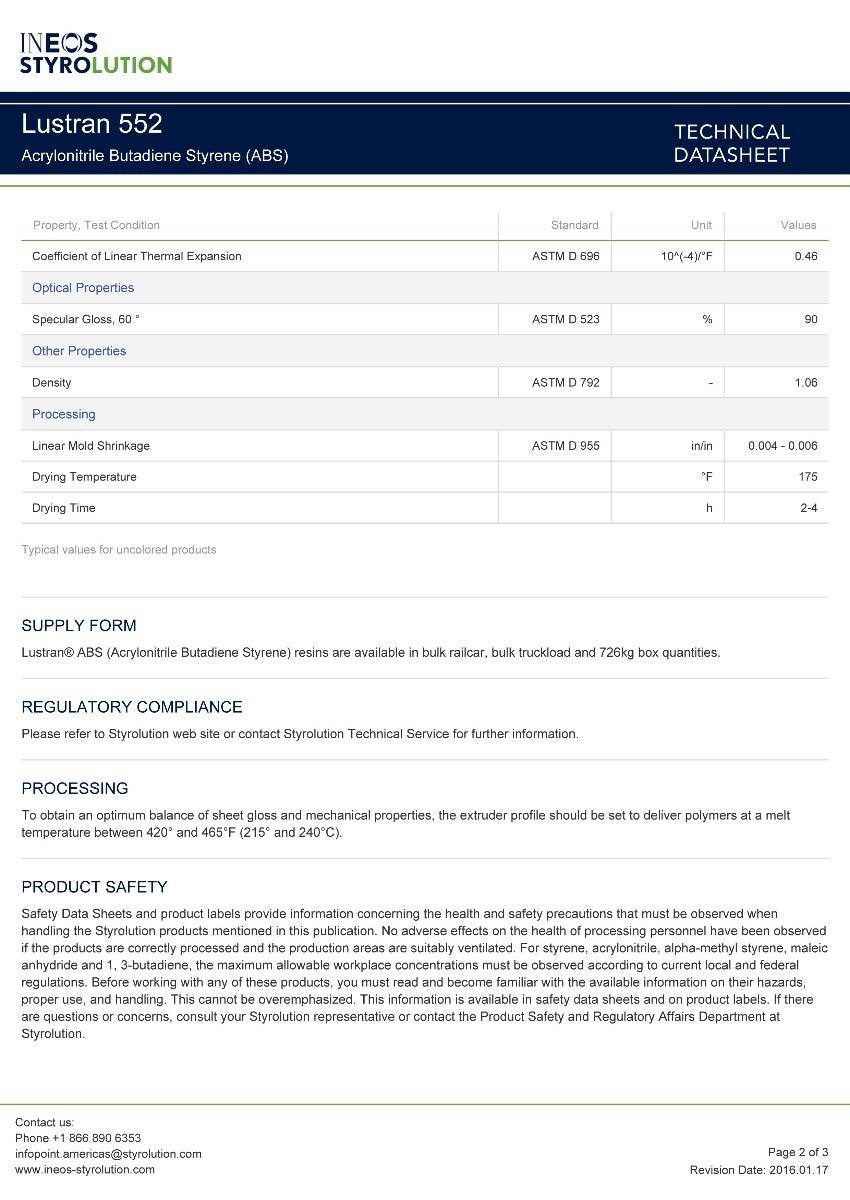Click the Drying Temperature value 175

pyautogui.click(x=808, y=477)
